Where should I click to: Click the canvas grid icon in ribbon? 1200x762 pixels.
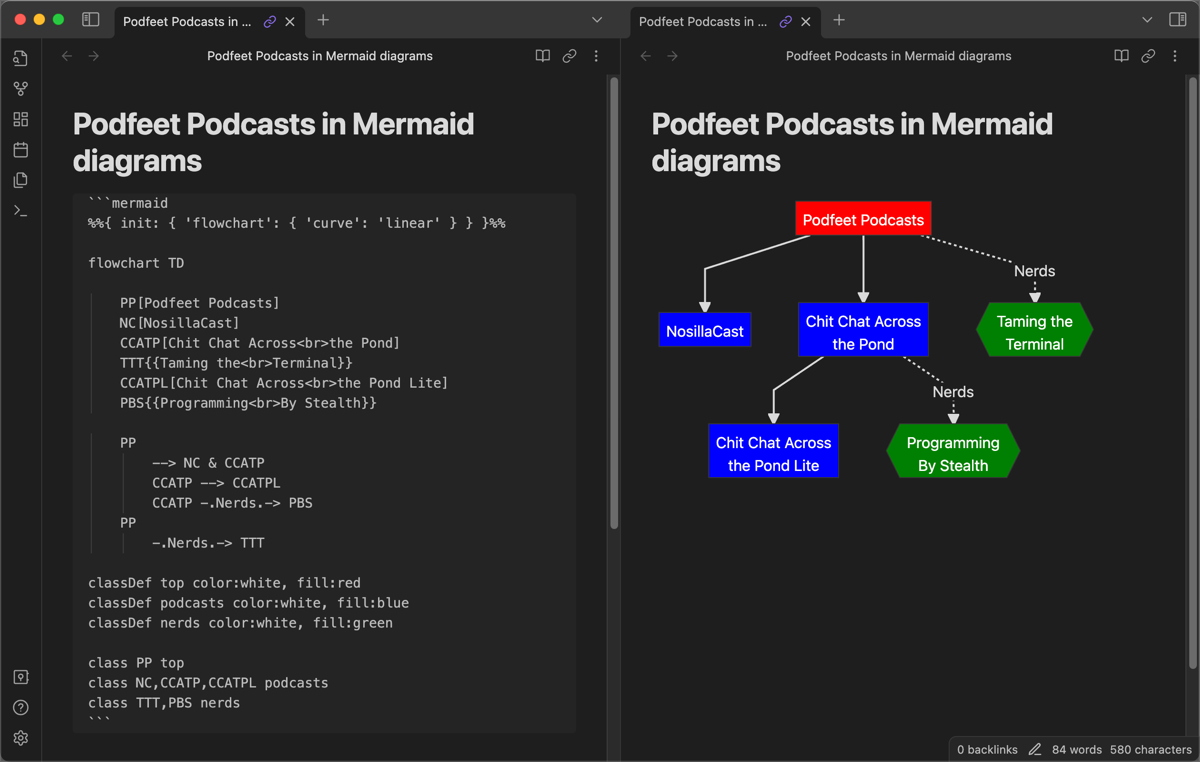click(x=21, y=119)
